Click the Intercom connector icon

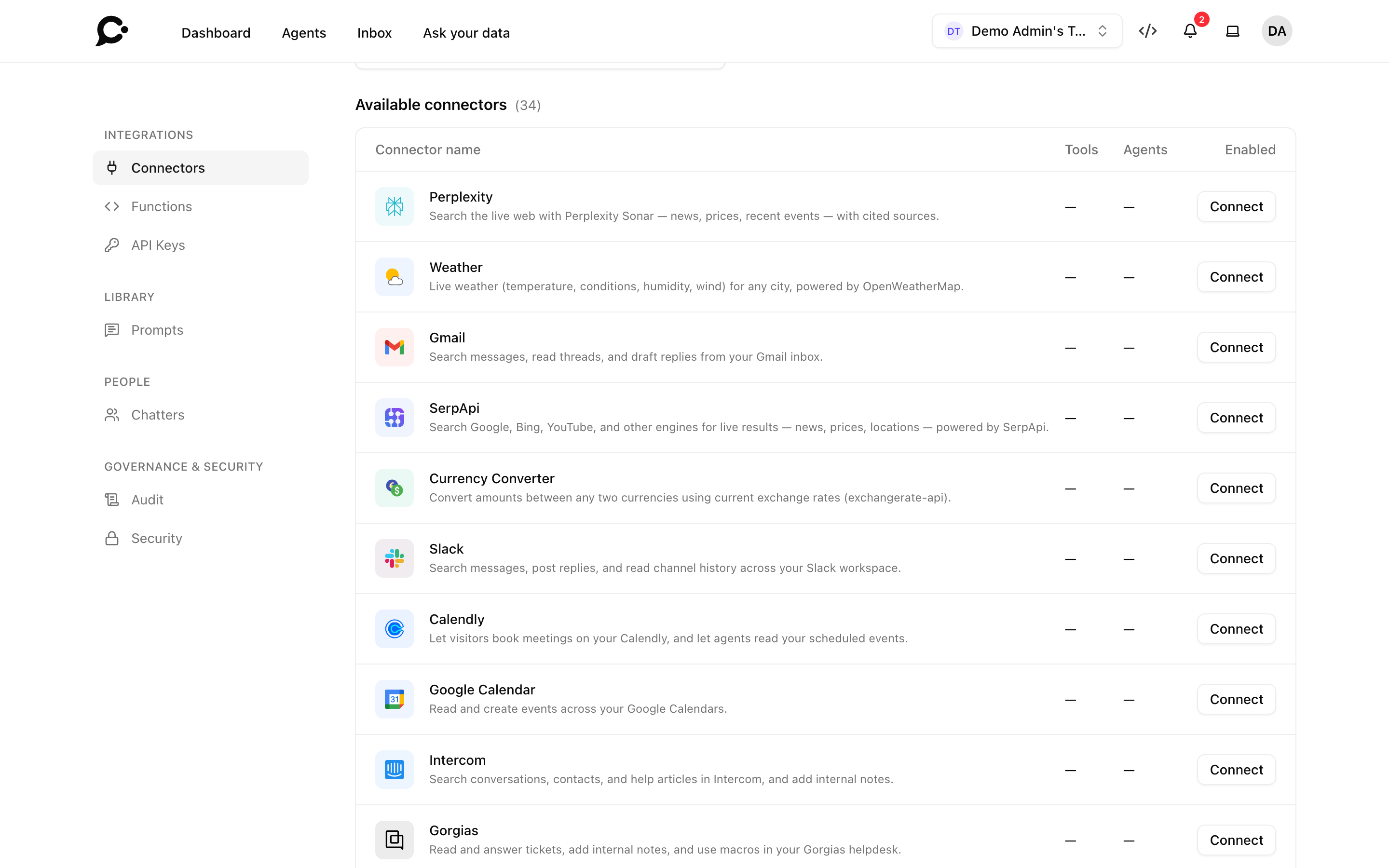pyautogui.click(x=395, y=770)
